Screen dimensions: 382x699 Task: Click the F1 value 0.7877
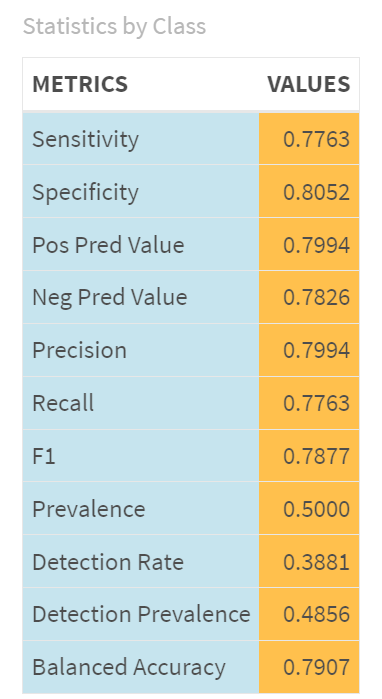click(316, 456)
